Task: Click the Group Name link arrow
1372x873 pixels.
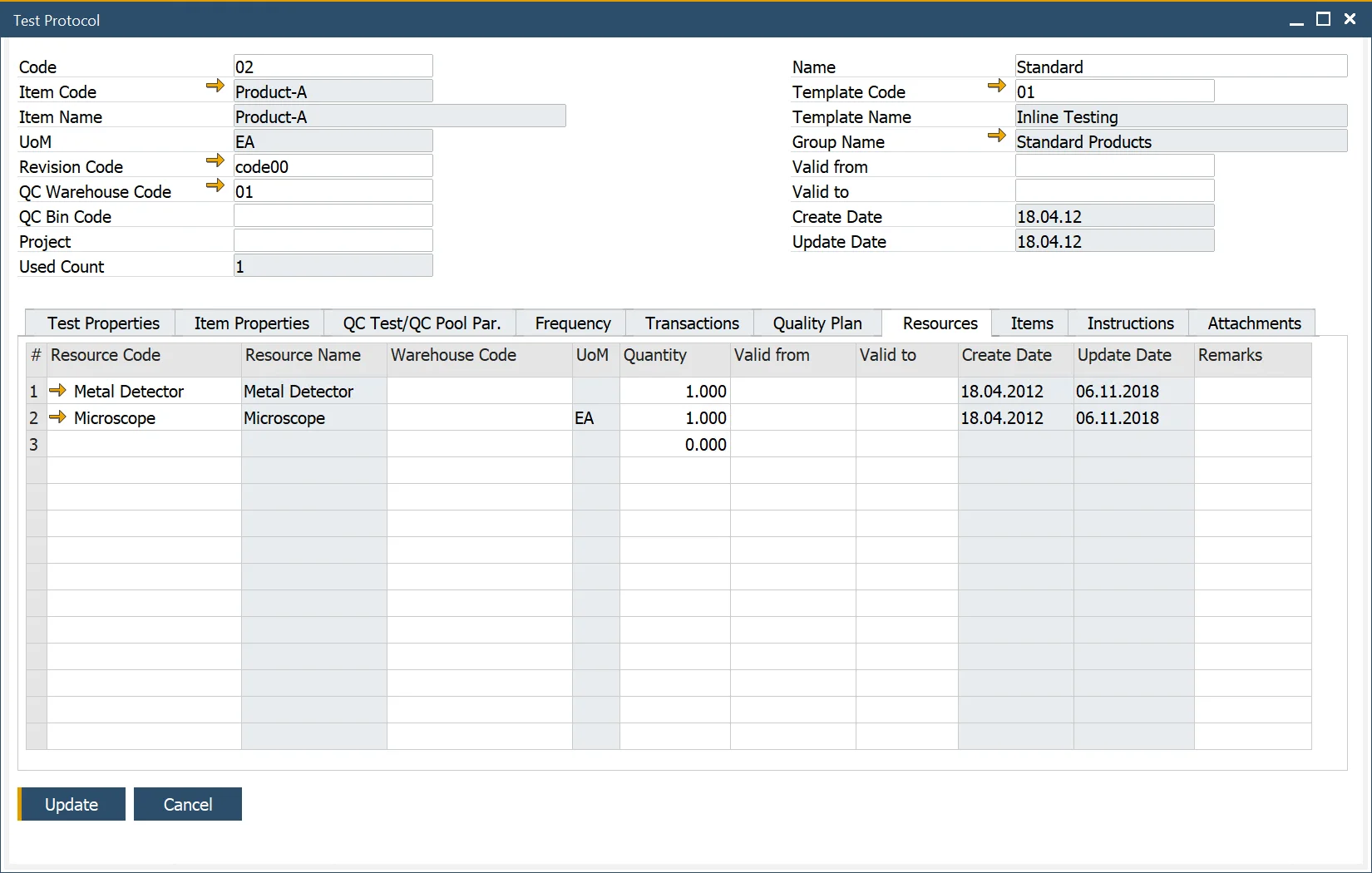Action: tap(996, 136)
